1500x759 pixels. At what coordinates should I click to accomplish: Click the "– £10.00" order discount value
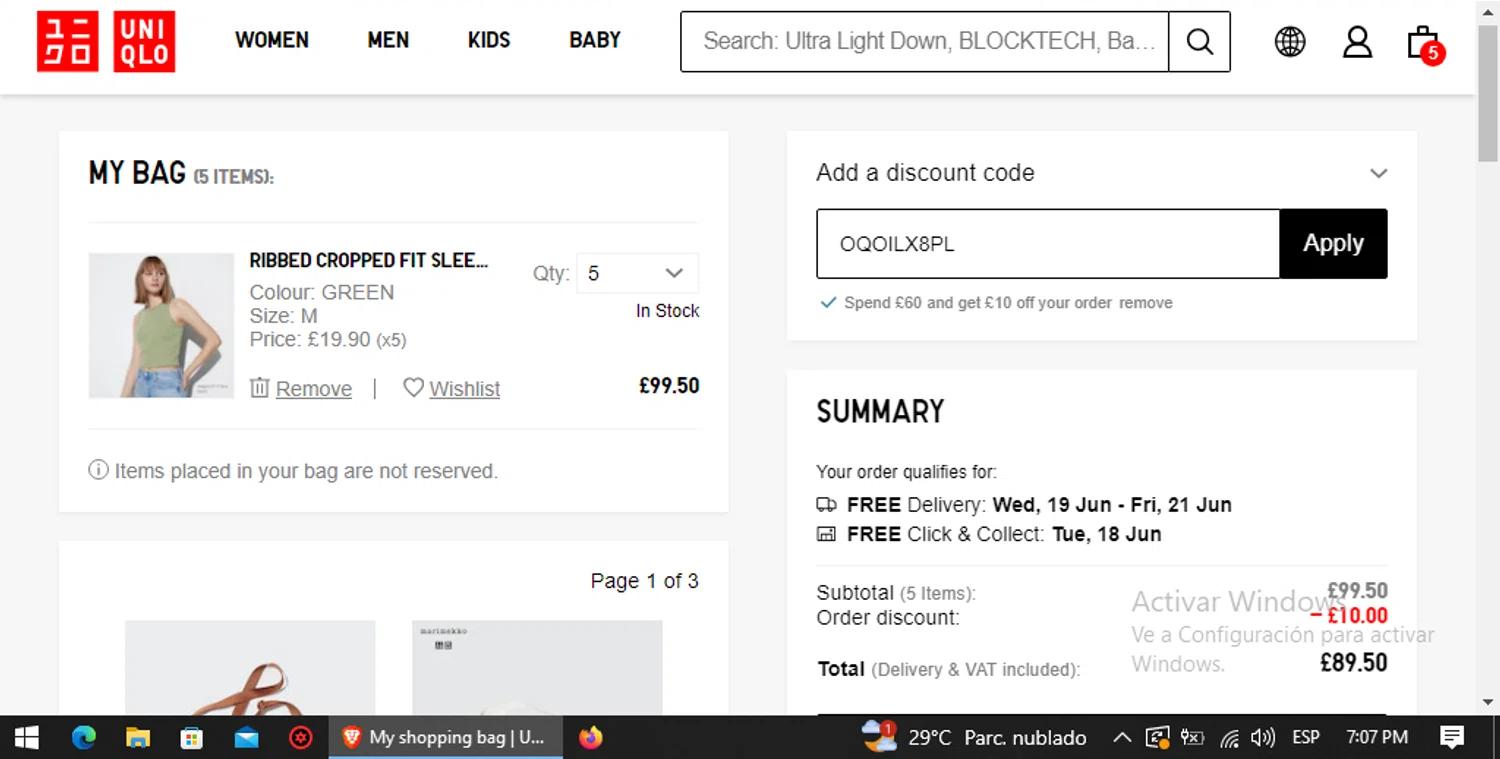click(x=1348, y=615)
